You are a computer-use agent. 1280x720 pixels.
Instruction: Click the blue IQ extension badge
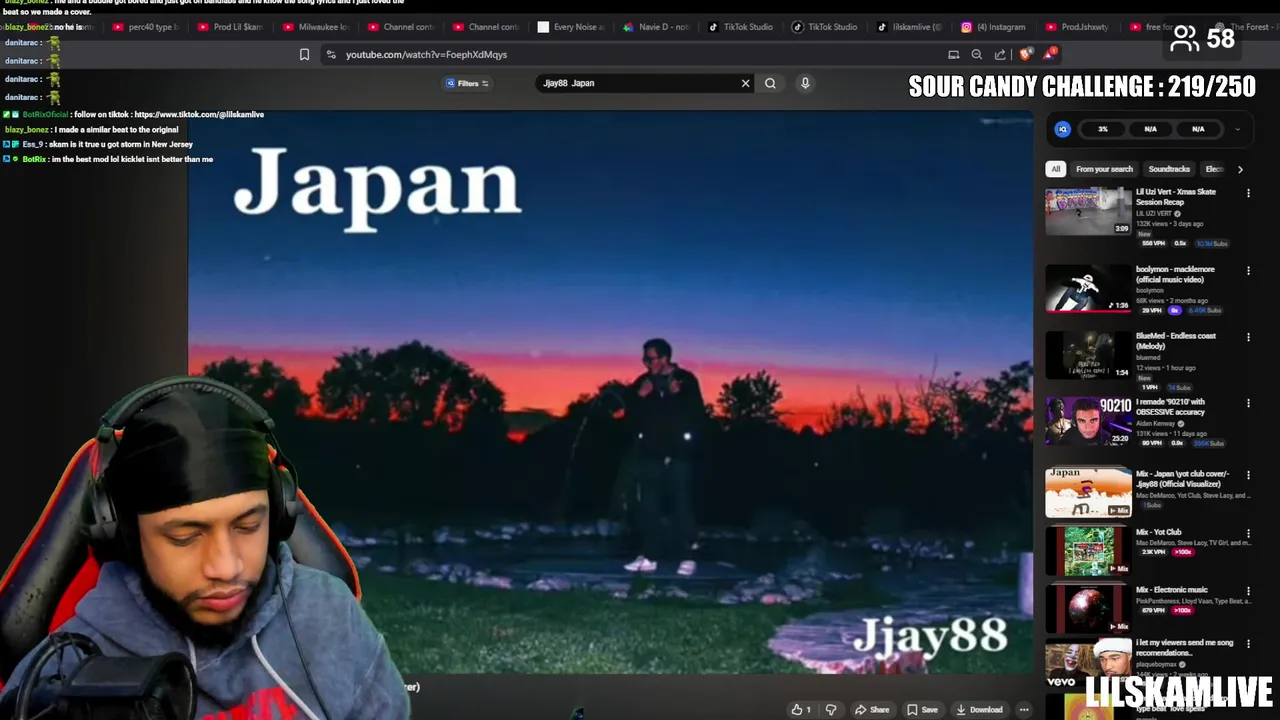coord(1062,129)
